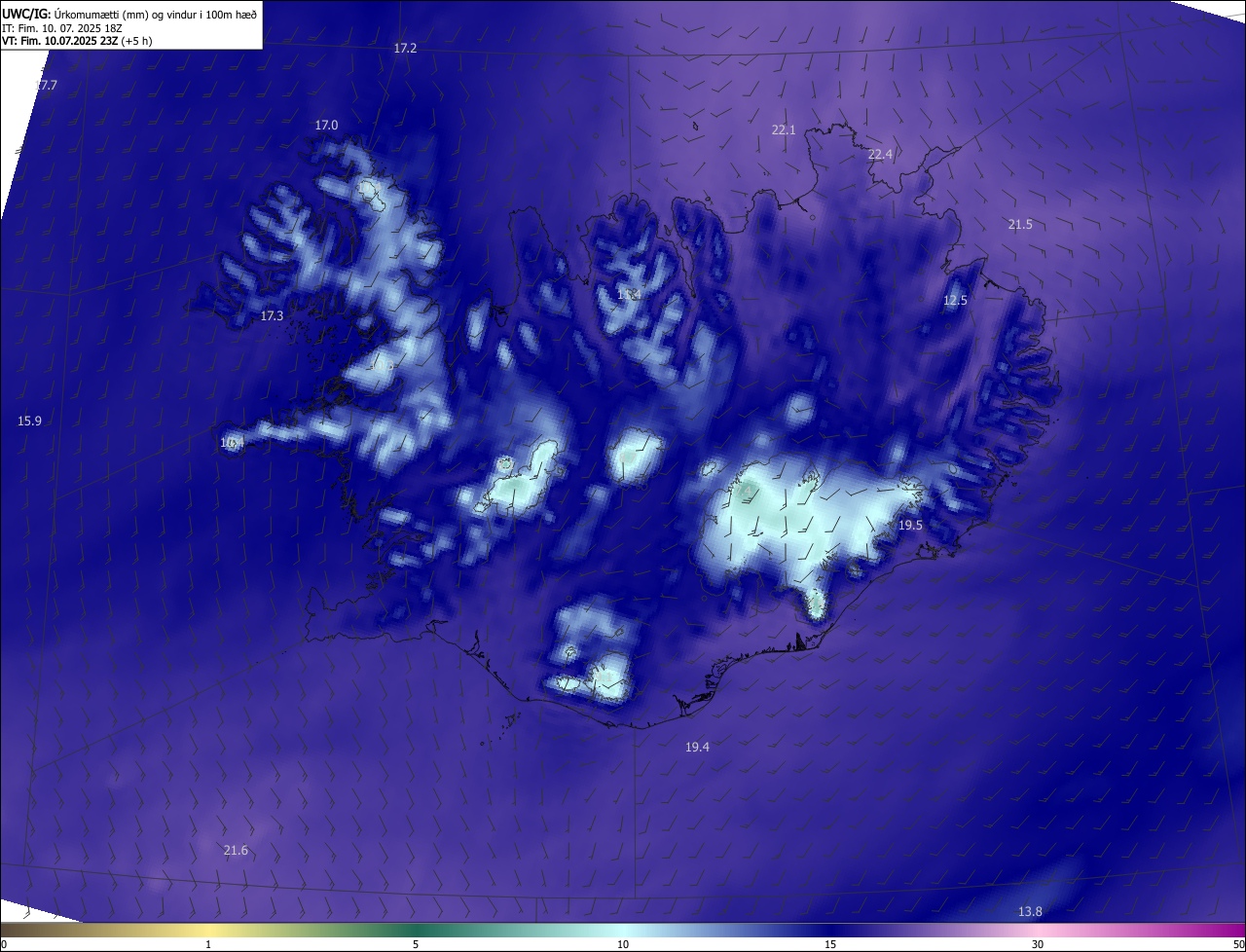The image size is (1246, 952).
Task: Click the 12.5 value on the map
Action: click(x=955, y=300)
